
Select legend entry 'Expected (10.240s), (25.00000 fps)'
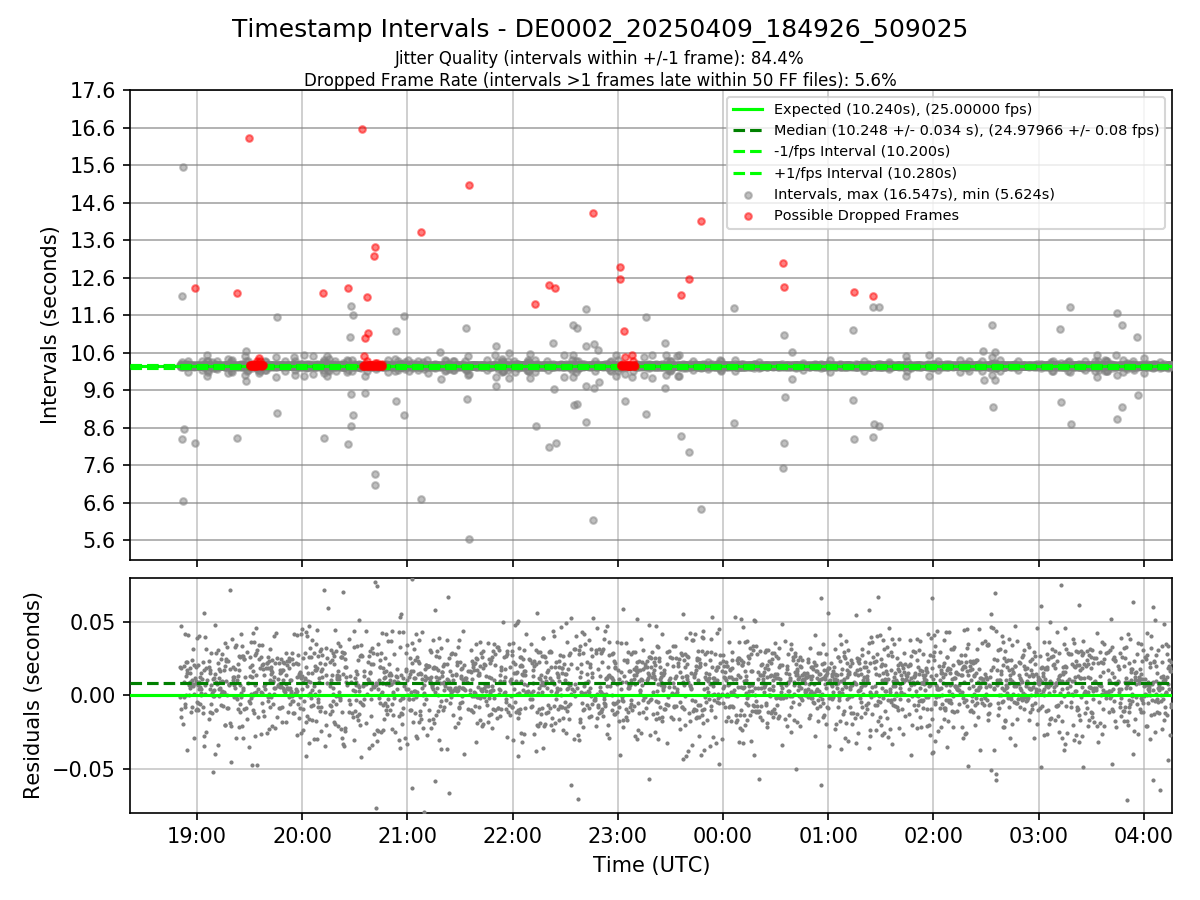point(903,109)
